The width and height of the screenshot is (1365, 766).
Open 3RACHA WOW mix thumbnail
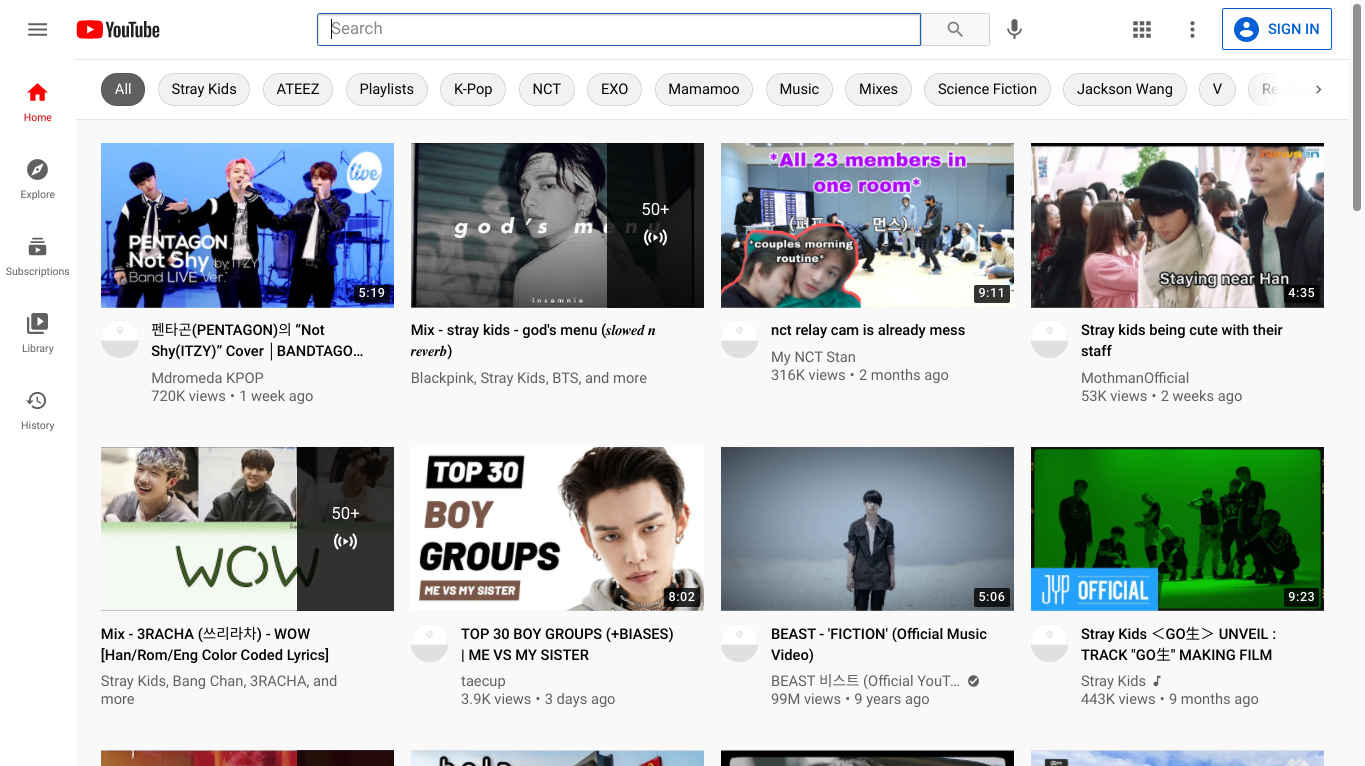pos(247,529)
